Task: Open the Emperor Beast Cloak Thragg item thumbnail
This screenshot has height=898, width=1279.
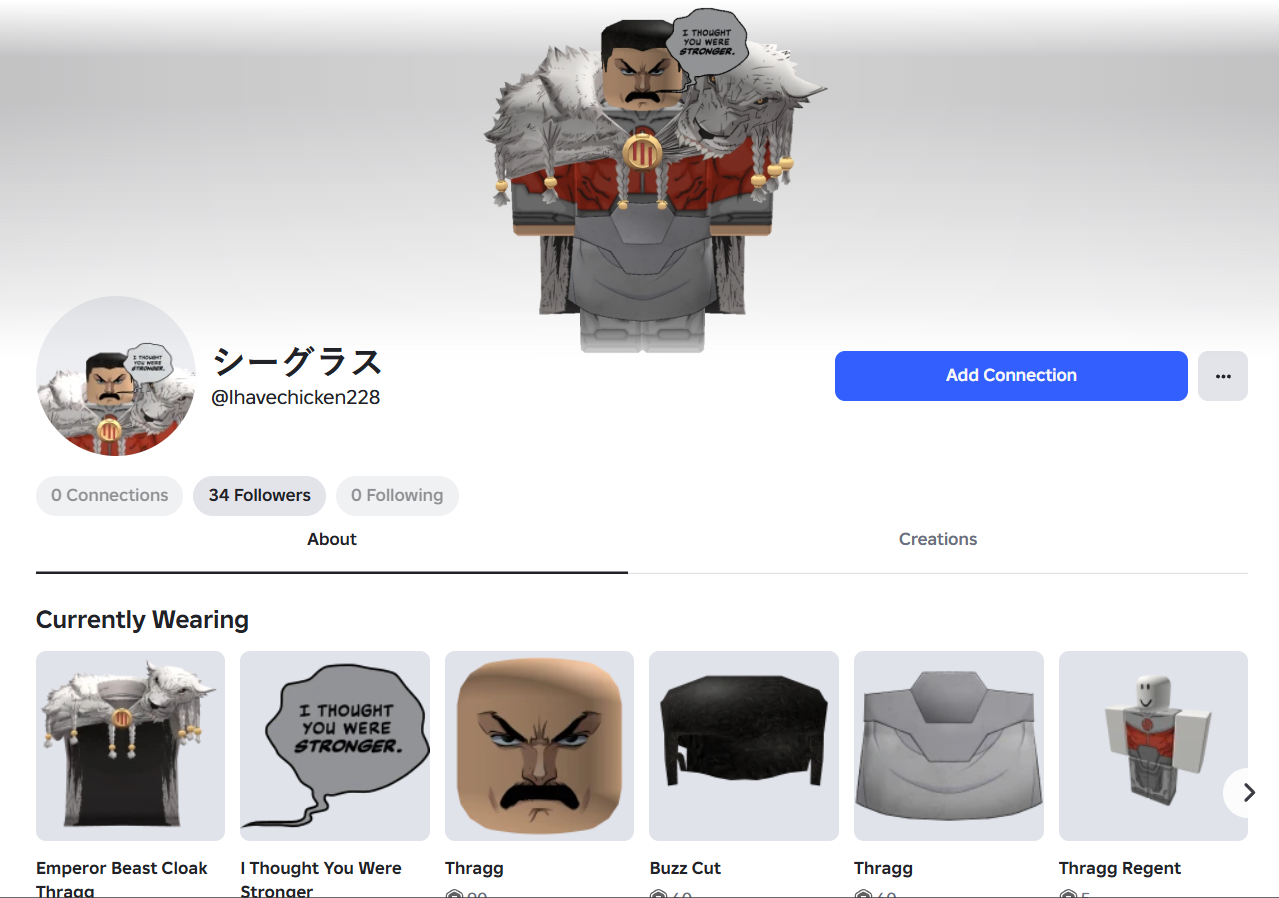Action: tap(130, 746)
